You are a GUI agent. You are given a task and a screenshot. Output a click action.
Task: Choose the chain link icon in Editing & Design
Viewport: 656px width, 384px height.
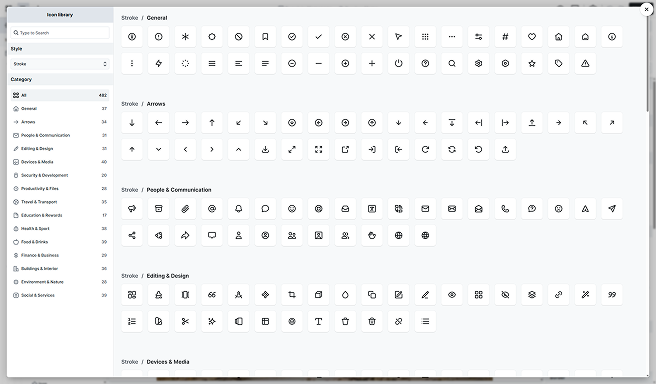coord(559,295)
